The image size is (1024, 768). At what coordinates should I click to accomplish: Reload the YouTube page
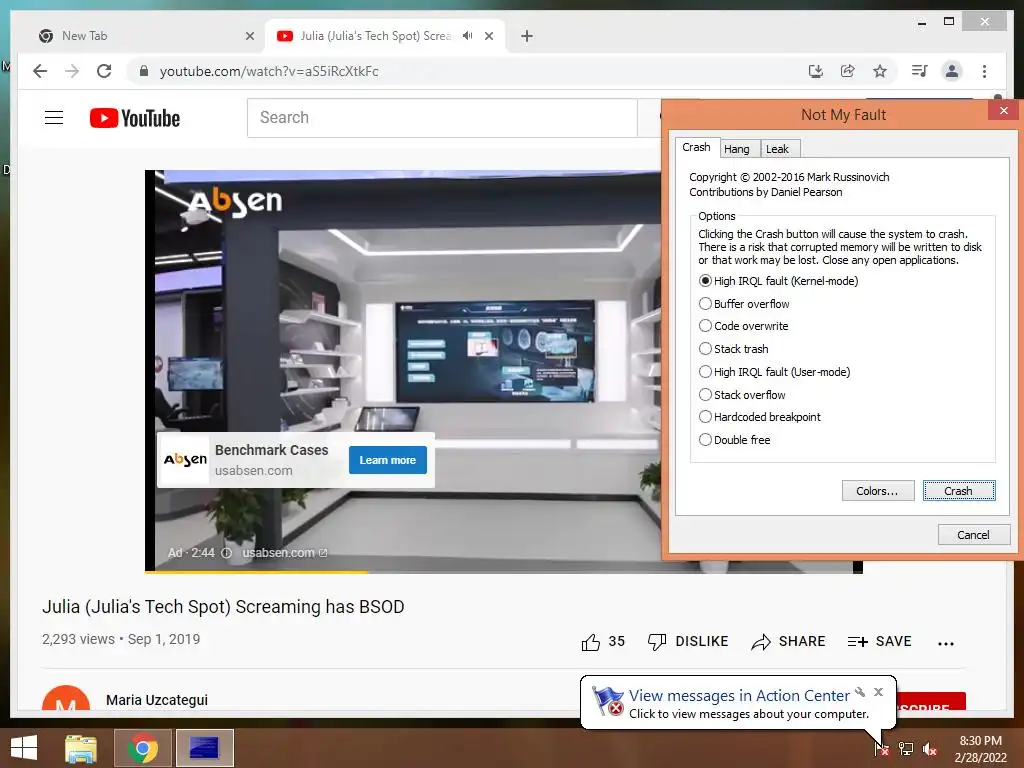[104, 71]
